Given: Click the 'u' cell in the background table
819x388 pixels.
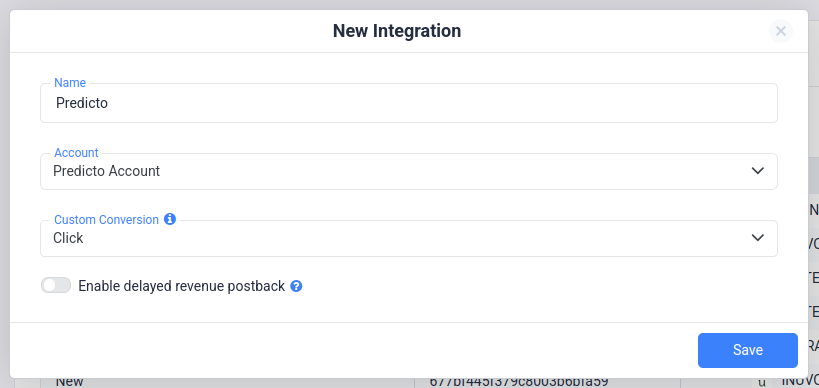Looking at the screenshot, I should click(761, 382).
